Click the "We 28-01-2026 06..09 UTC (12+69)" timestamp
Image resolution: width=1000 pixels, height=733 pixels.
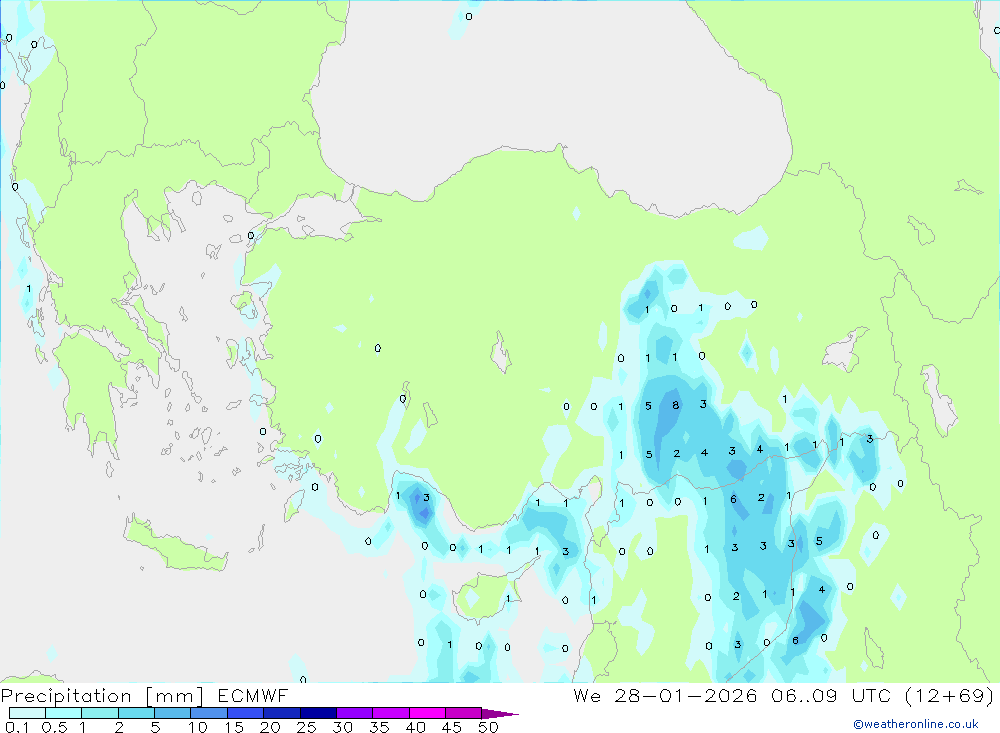coord(784,695)
